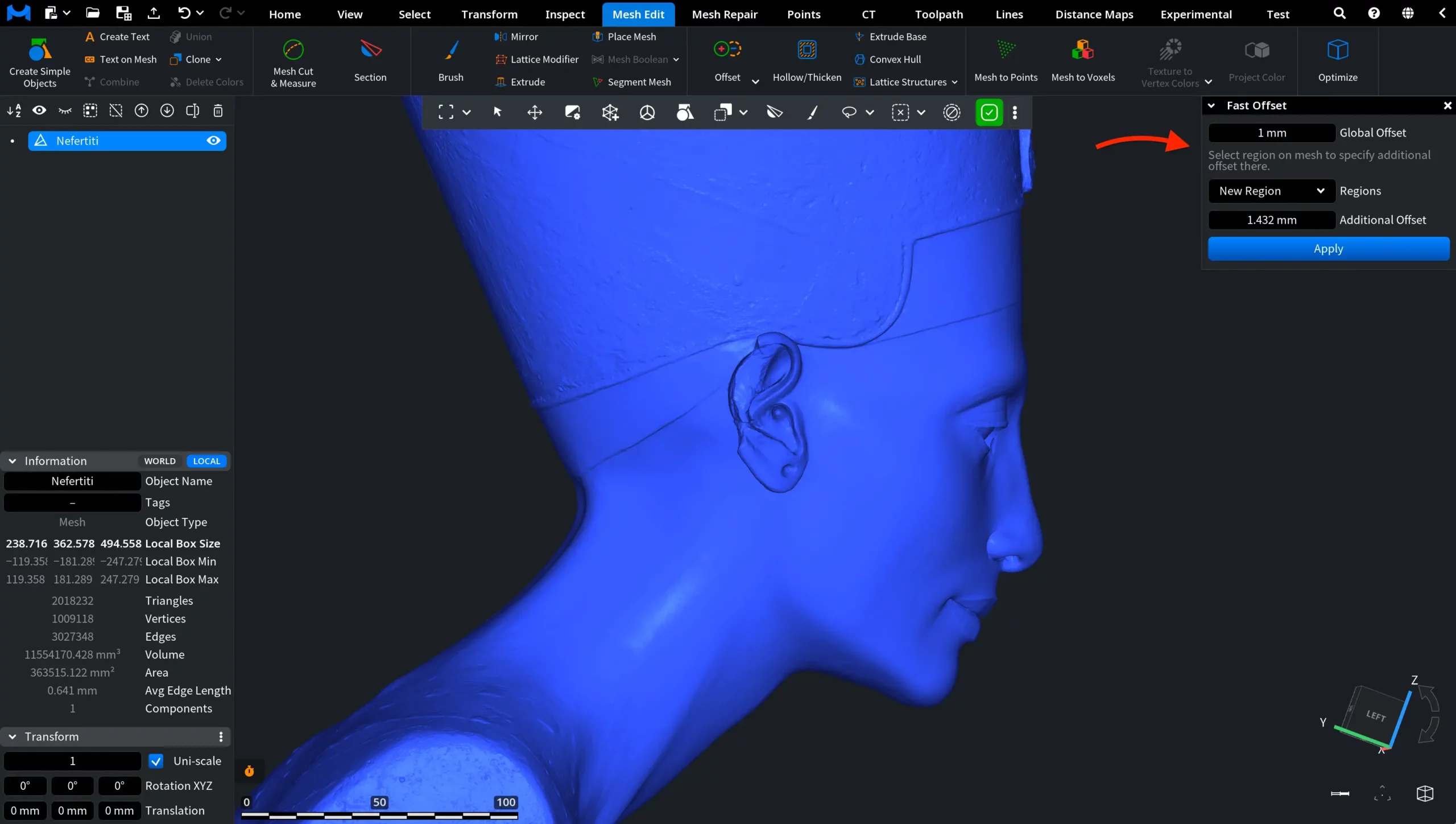Screen dimensions: 1456x824
Task: Open the Place Mesh tool
Action: [624, 36]
